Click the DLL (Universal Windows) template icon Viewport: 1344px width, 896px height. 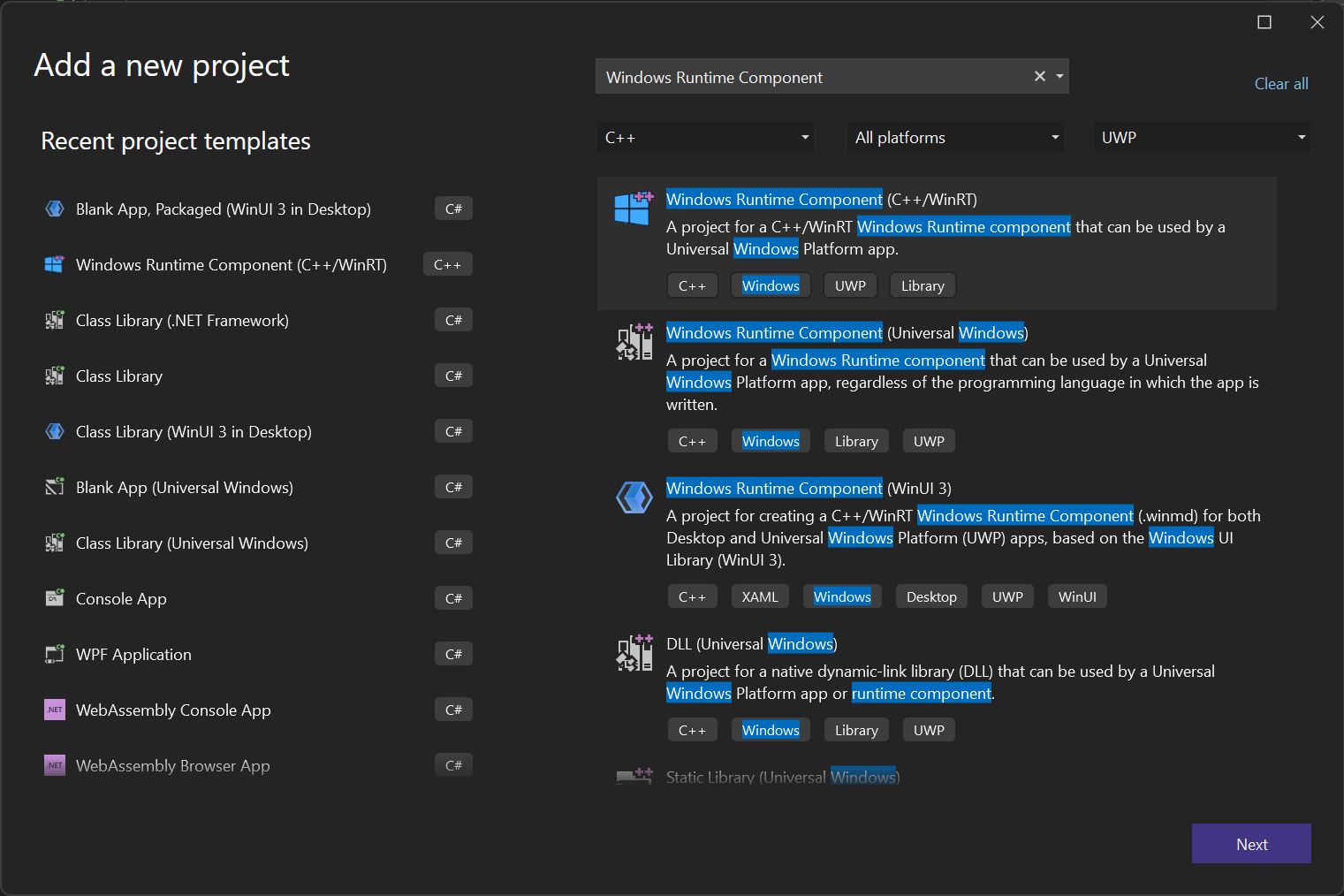634,653
